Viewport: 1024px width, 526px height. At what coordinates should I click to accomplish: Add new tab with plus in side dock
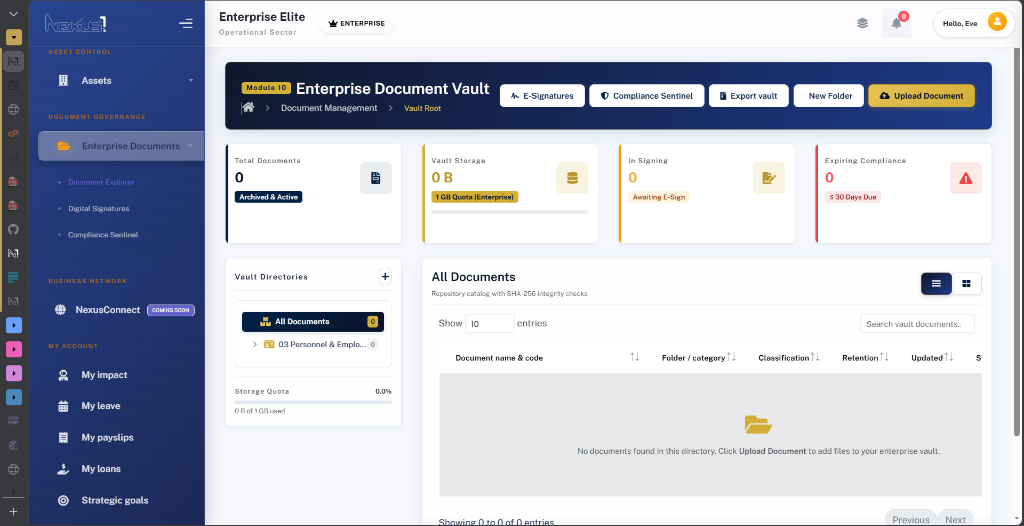[x=13, y=512]
